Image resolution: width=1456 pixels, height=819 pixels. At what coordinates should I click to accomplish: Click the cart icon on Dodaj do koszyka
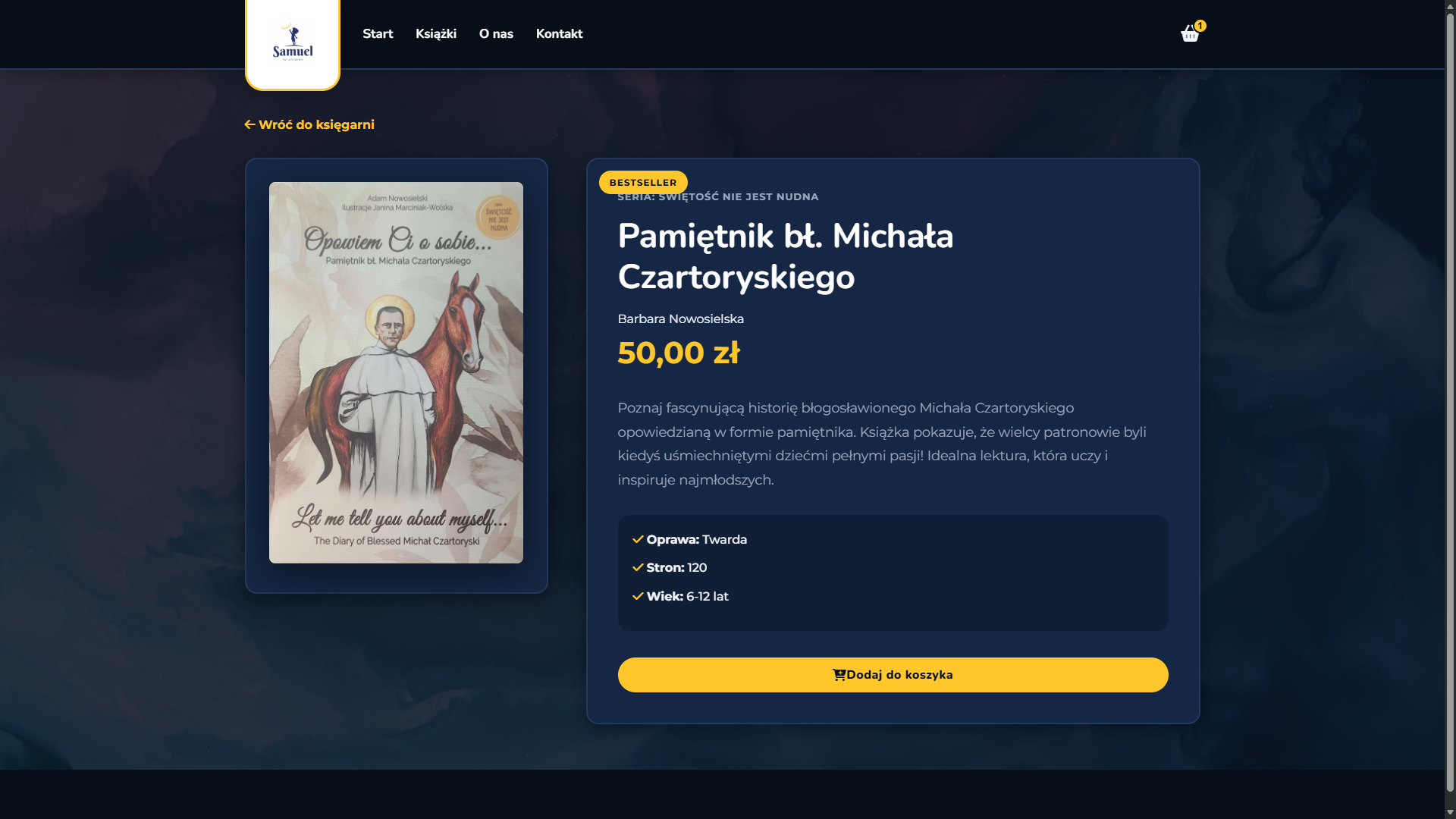(x=839, y=675)
